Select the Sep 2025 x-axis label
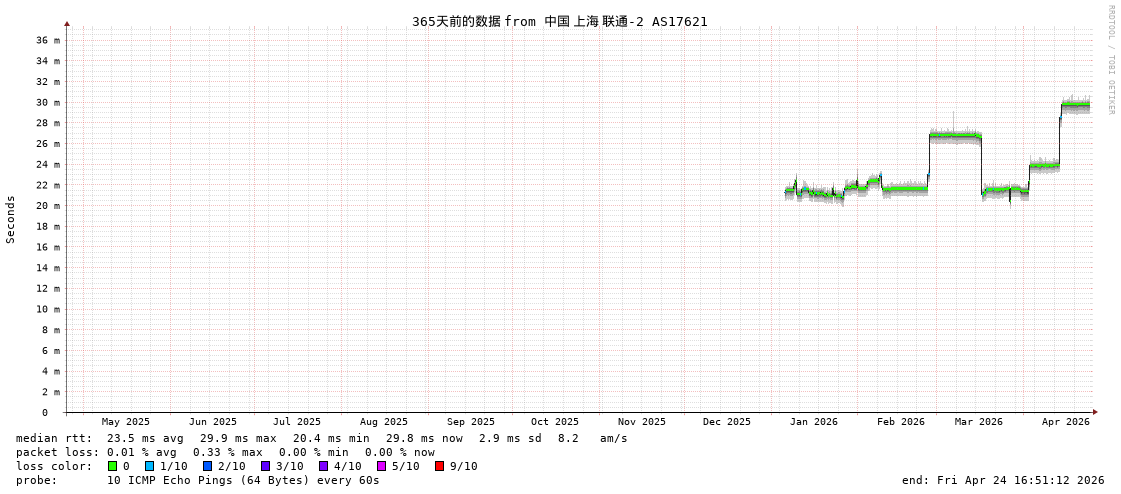The image size is (1121, 494). [470, 422]
